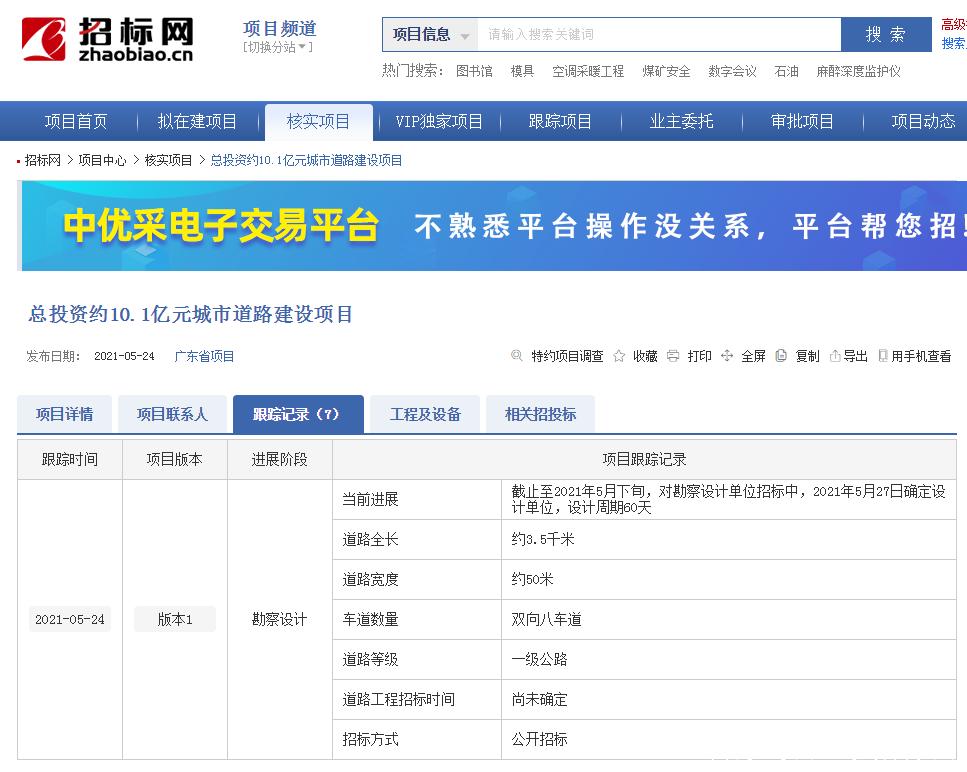Click the 广东省项目 link
Viewport: 967px width, 772px height.
pyautogui.click(x=204, y=356)
